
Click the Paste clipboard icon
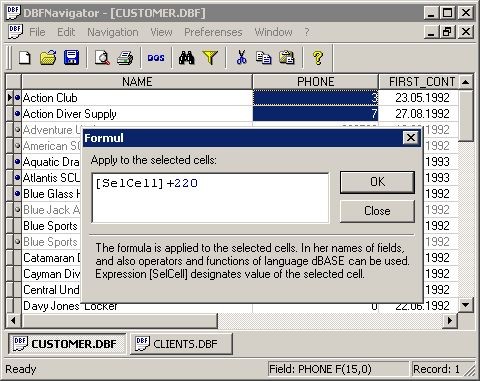point(287,58)
